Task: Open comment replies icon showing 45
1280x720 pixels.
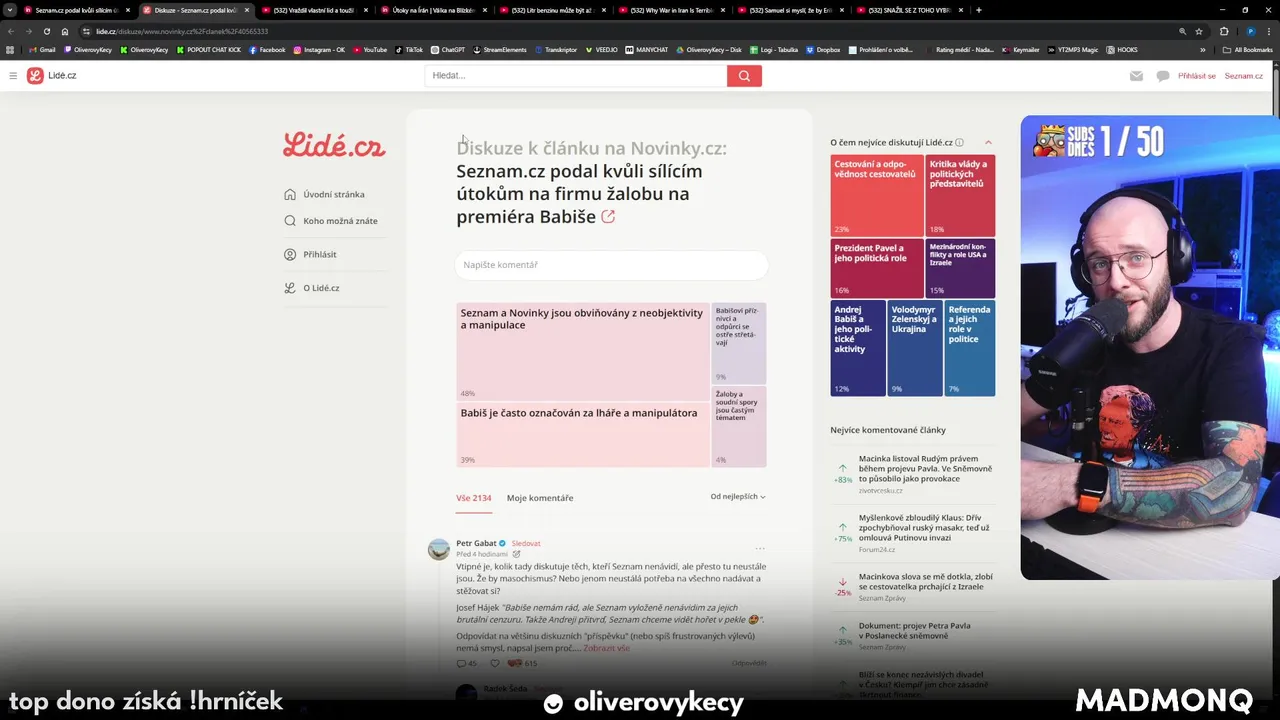Action: (x=467, y=663)
